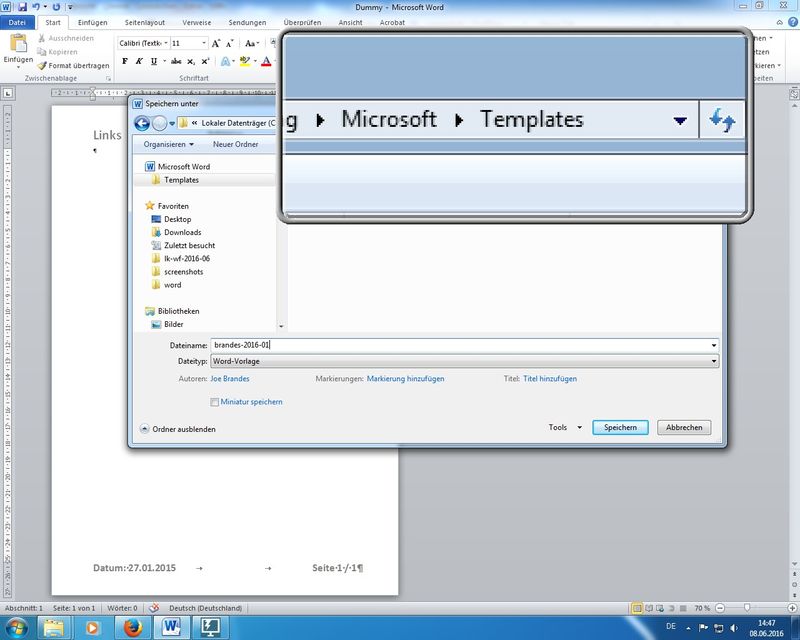Open Zuletzt besucht in navigation pane
This screenshot has width=800, height=640.
183,245
